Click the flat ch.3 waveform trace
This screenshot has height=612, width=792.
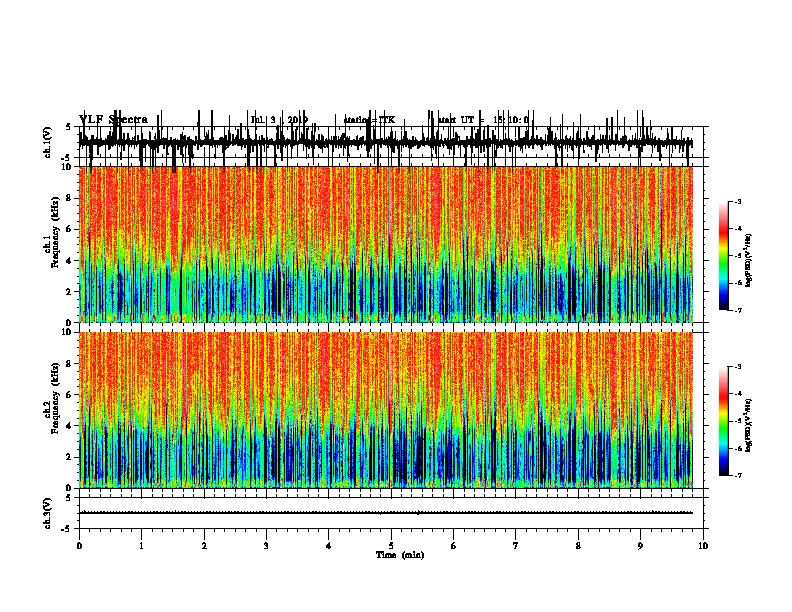tap(386, 513)
